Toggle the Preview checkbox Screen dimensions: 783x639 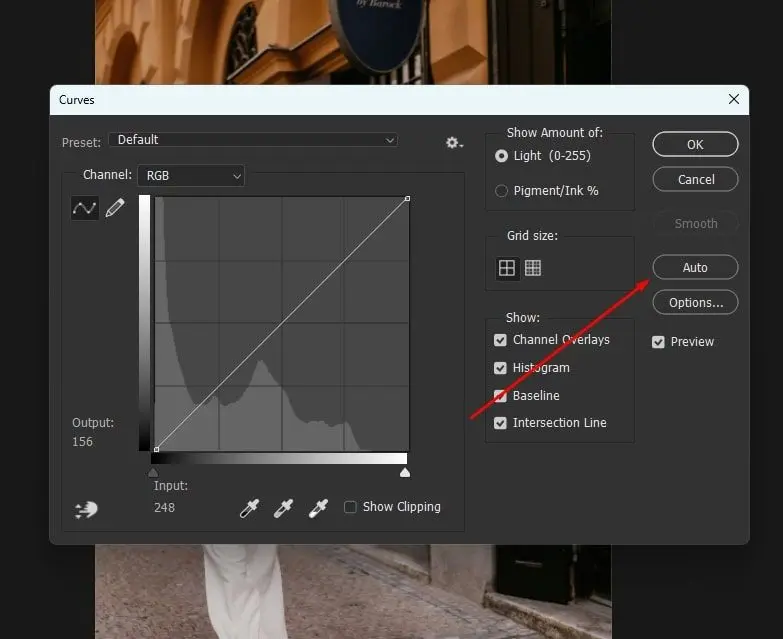pyautogui.click(x=658, y=342)
